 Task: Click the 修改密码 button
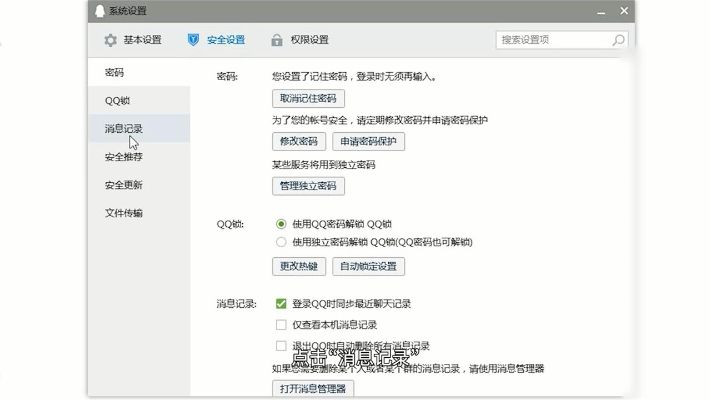point(299,141)
